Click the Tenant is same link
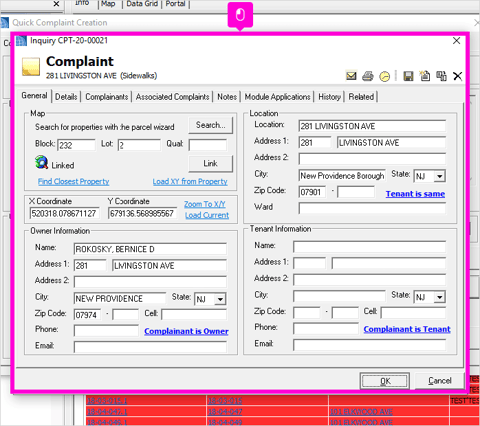The image size is (480, 426). (415, 194)
